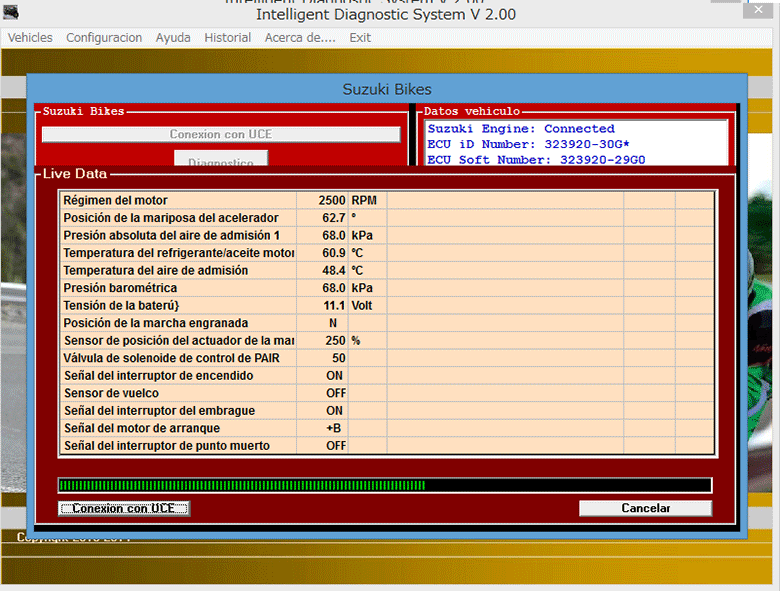Select the Sensor de vuelco row
The height and width of the screenshot is (591, 780).
coord(387,393)
